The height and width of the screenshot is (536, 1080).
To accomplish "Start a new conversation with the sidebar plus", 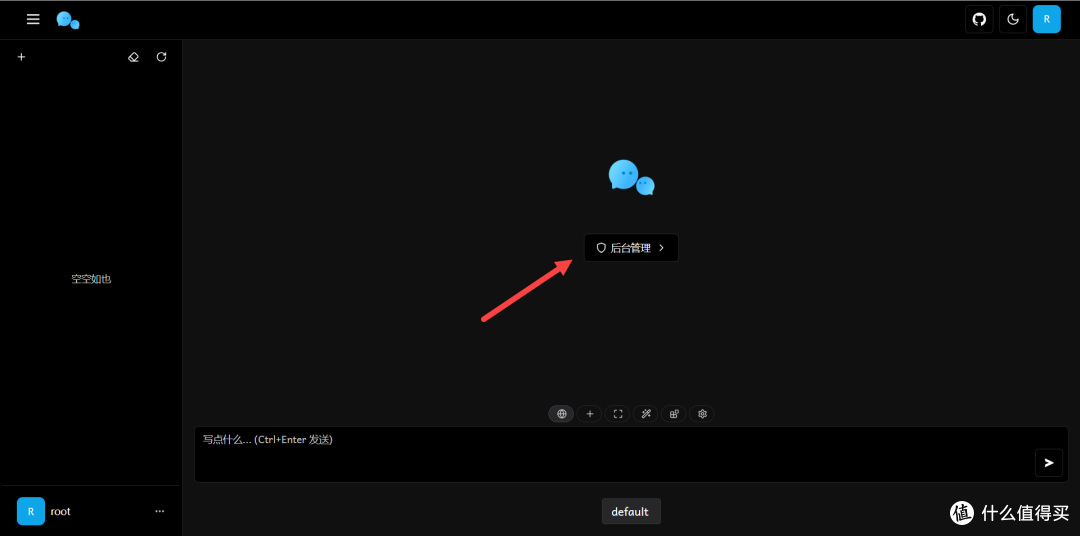I will coord(21,57).
